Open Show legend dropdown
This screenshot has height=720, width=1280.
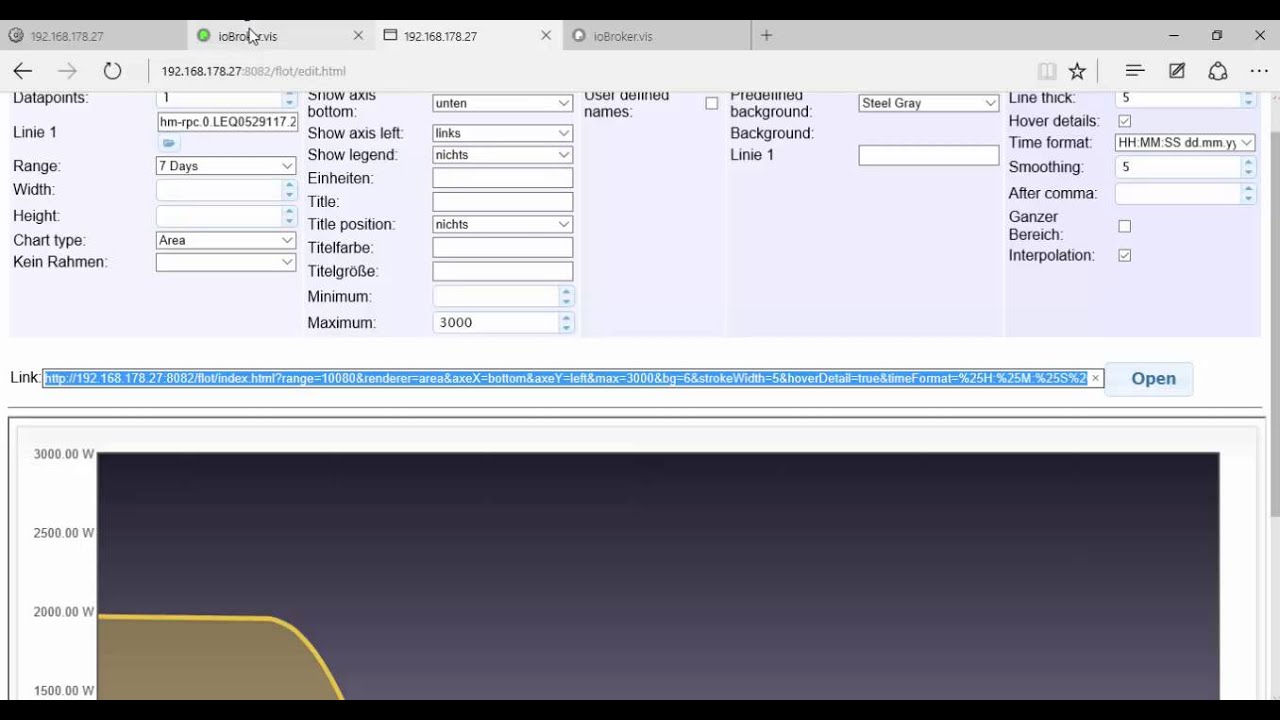(502, 155)
